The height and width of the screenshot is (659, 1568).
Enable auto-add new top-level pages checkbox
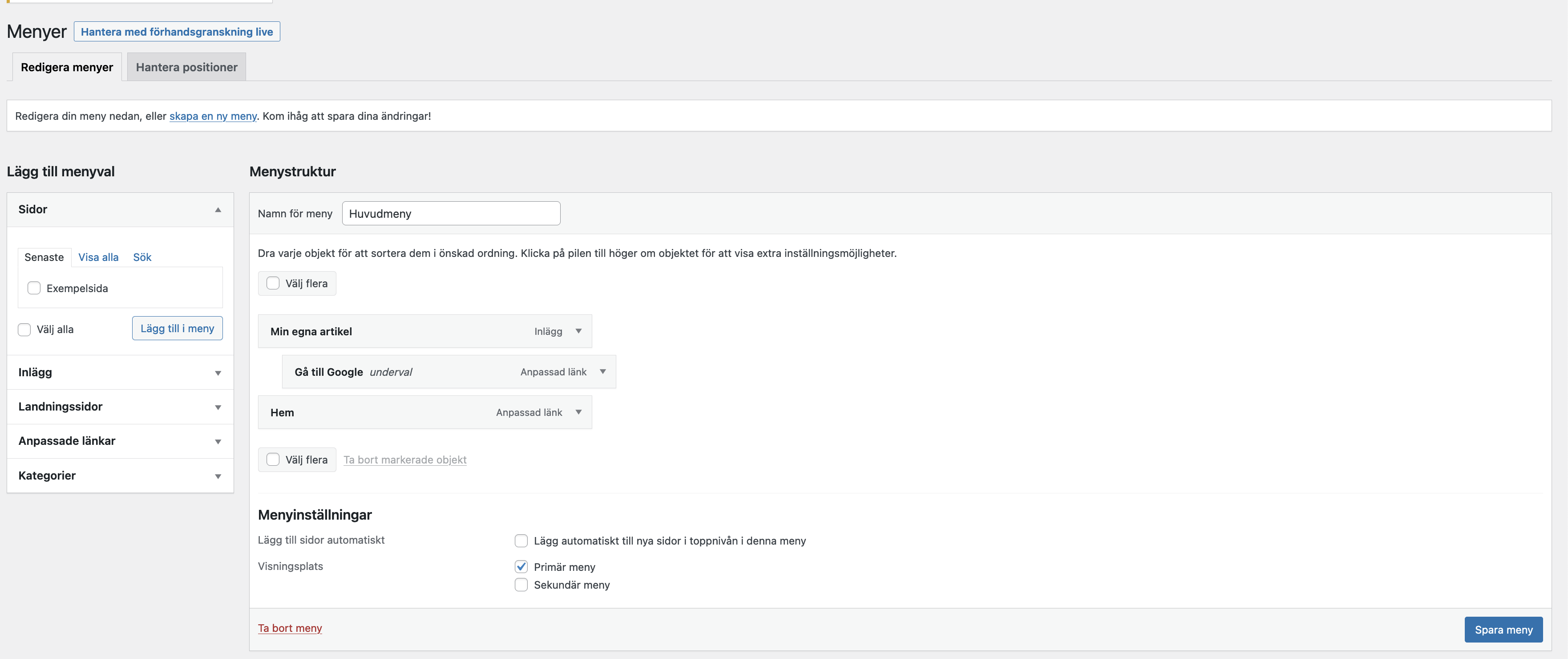tap(521, 541)
